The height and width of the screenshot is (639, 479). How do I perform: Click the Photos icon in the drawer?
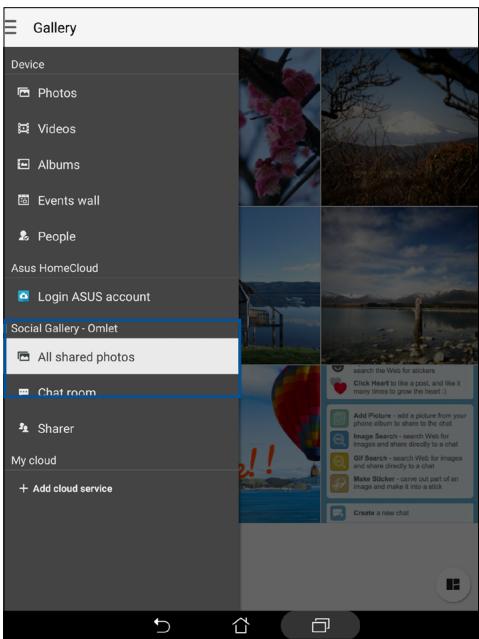coord(24,93)
